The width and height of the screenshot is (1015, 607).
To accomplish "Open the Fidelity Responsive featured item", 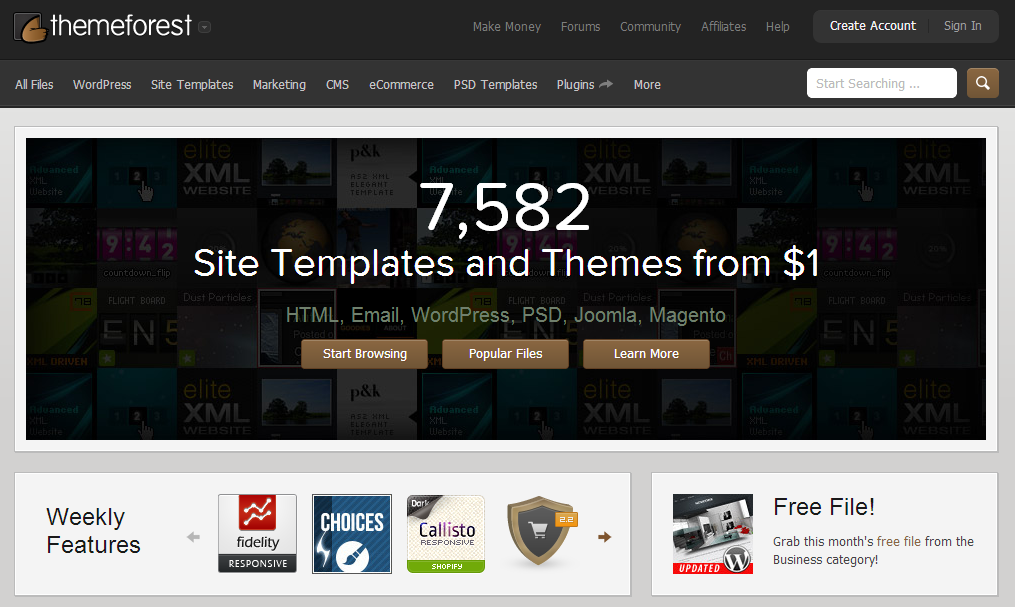I will click(258, 533).
